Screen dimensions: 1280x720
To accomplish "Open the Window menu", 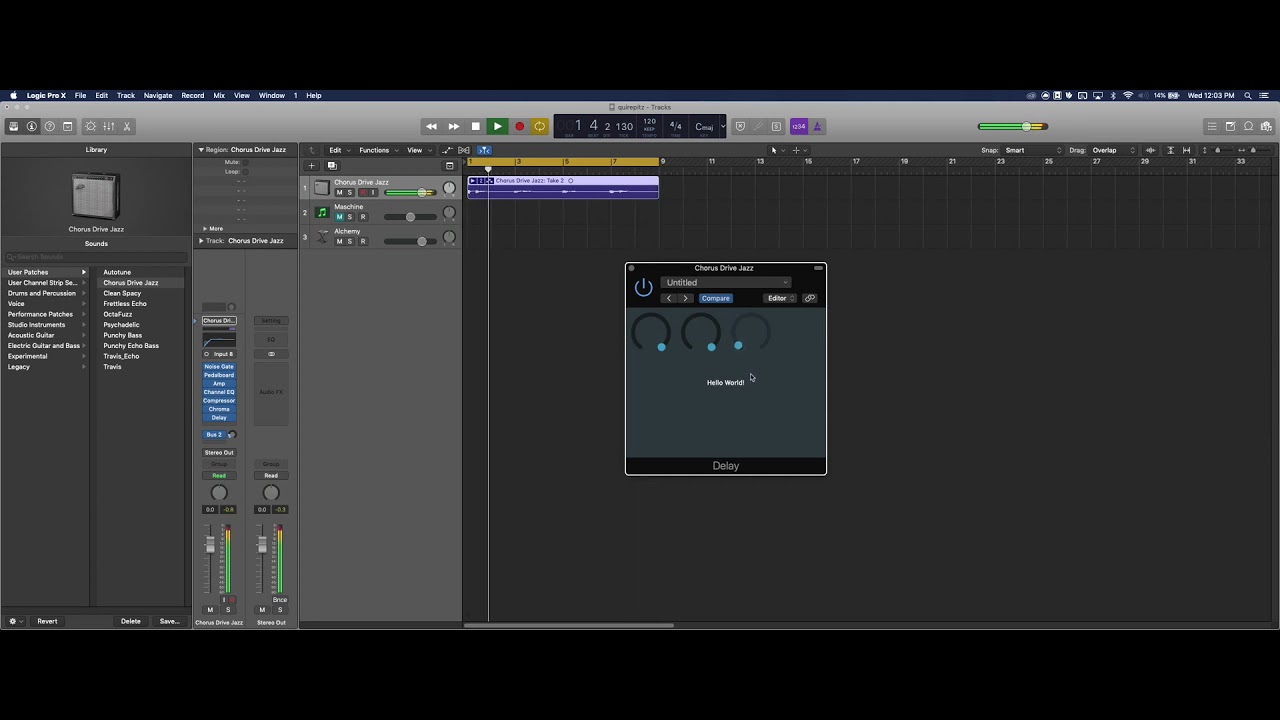I will click(x=272, y=96).
